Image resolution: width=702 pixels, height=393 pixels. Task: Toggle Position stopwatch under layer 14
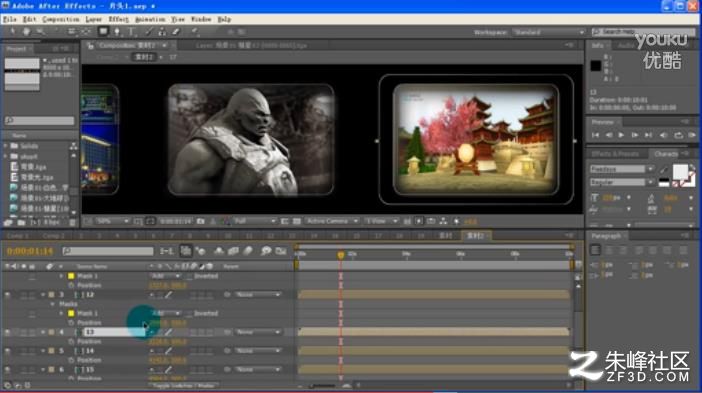click(71, 360)
